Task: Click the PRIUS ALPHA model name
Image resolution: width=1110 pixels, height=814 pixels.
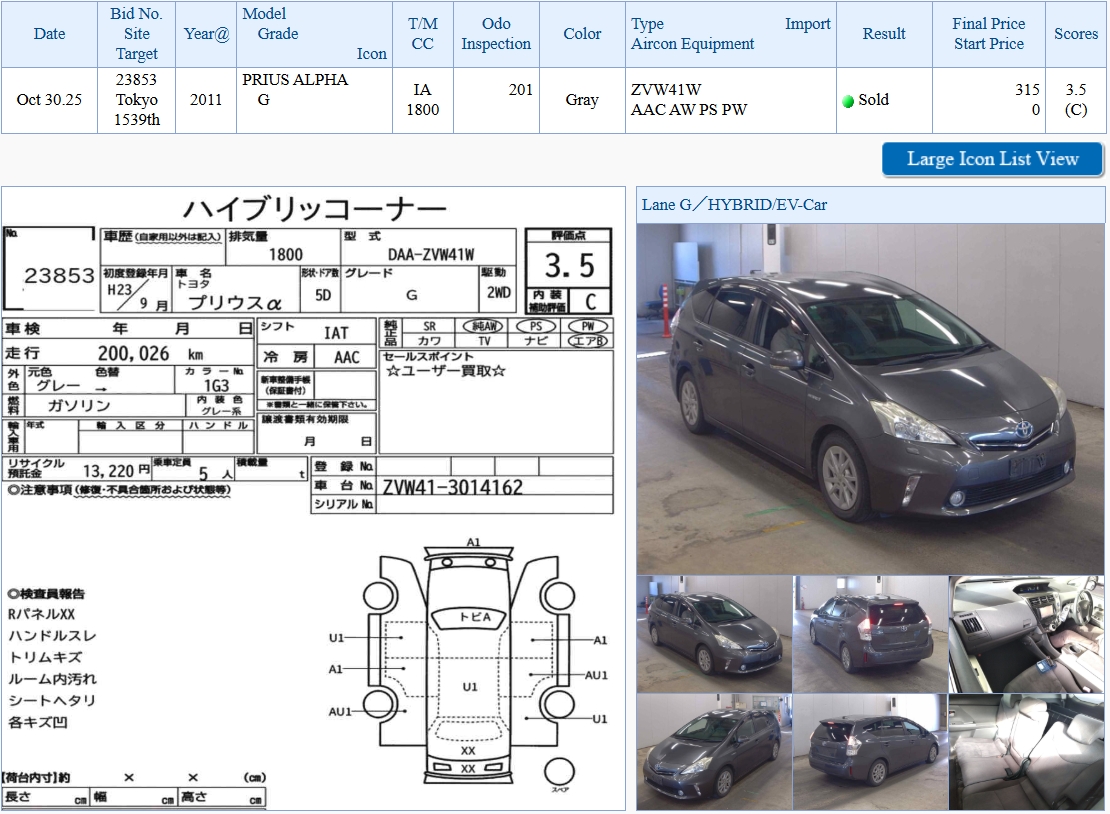Action: (295, 80)
